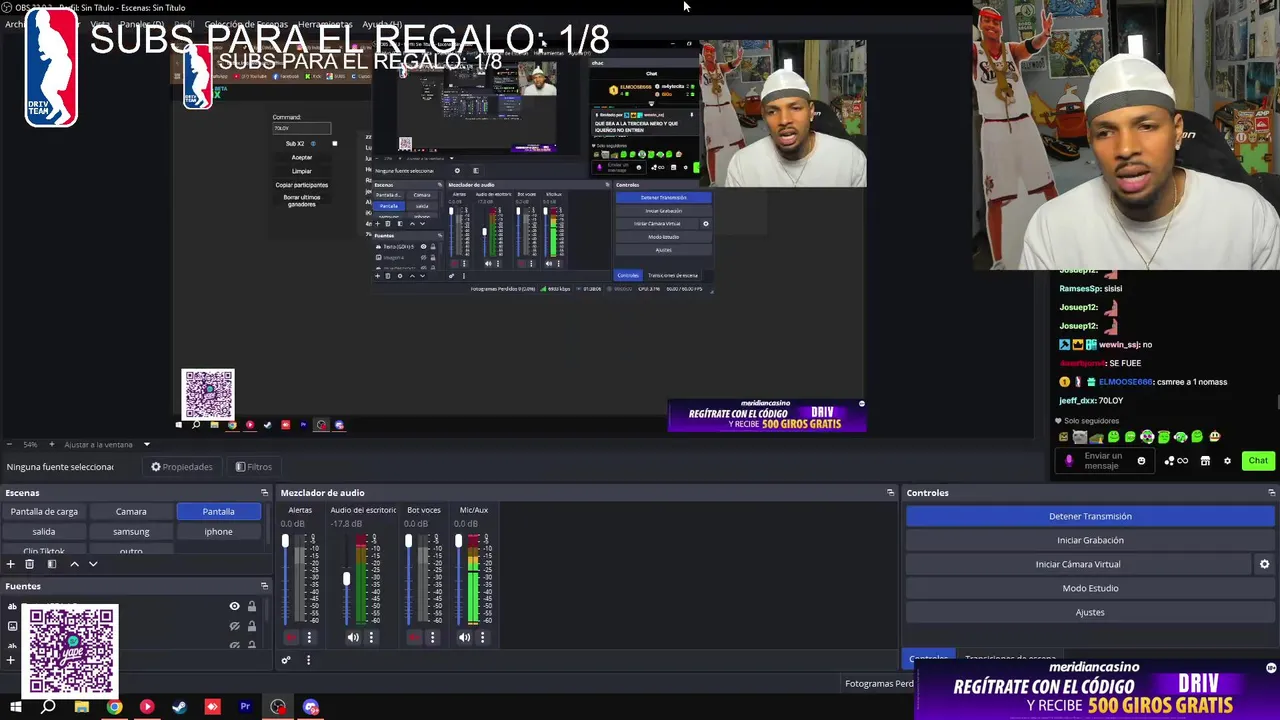1280x720 pixels.
Task: Open Audio del escritorio options menu
Action: (371, 637)
